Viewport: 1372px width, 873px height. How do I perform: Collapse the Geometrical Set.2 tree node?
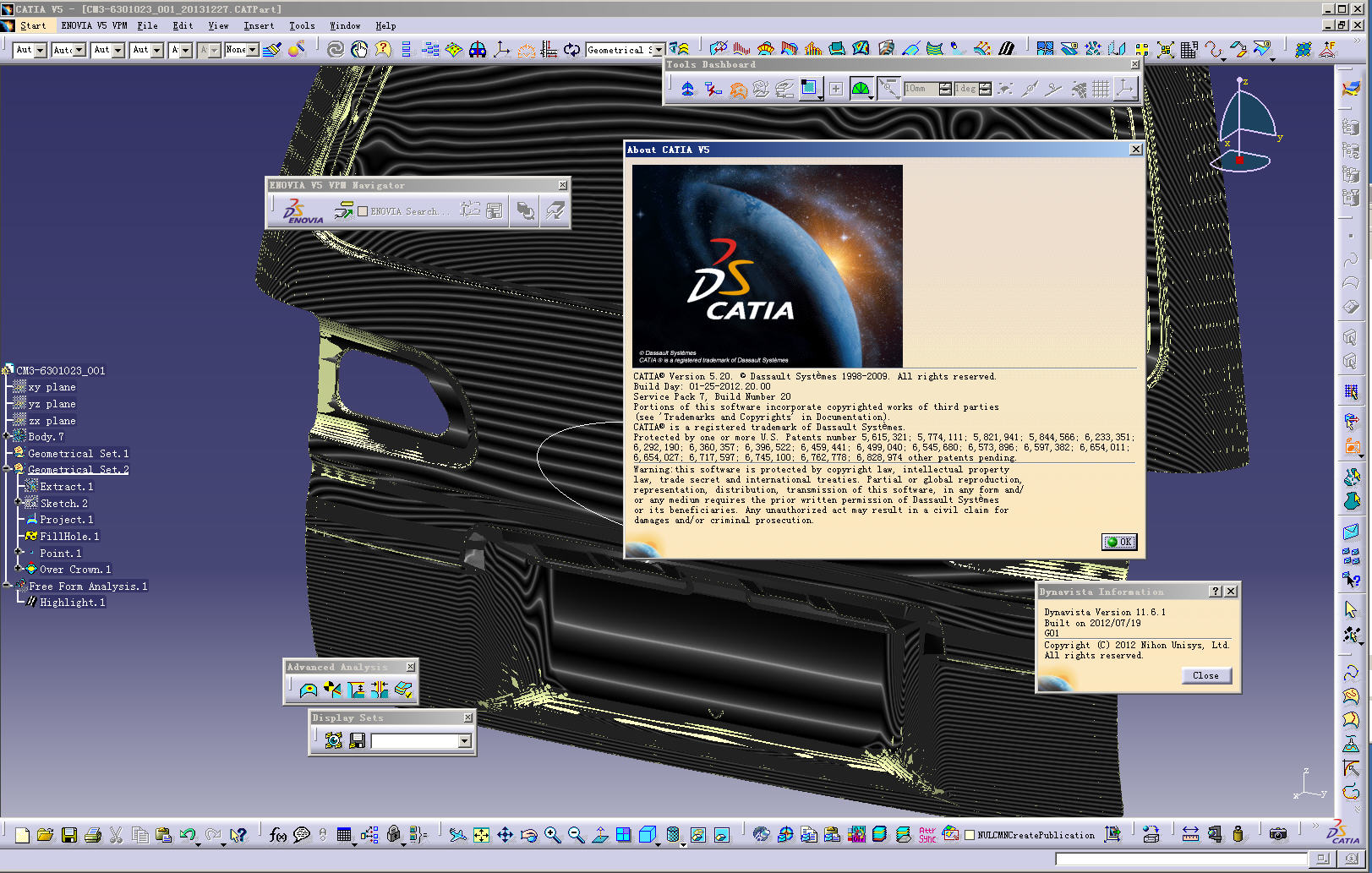pyautogui.click(x=7, y=469)
